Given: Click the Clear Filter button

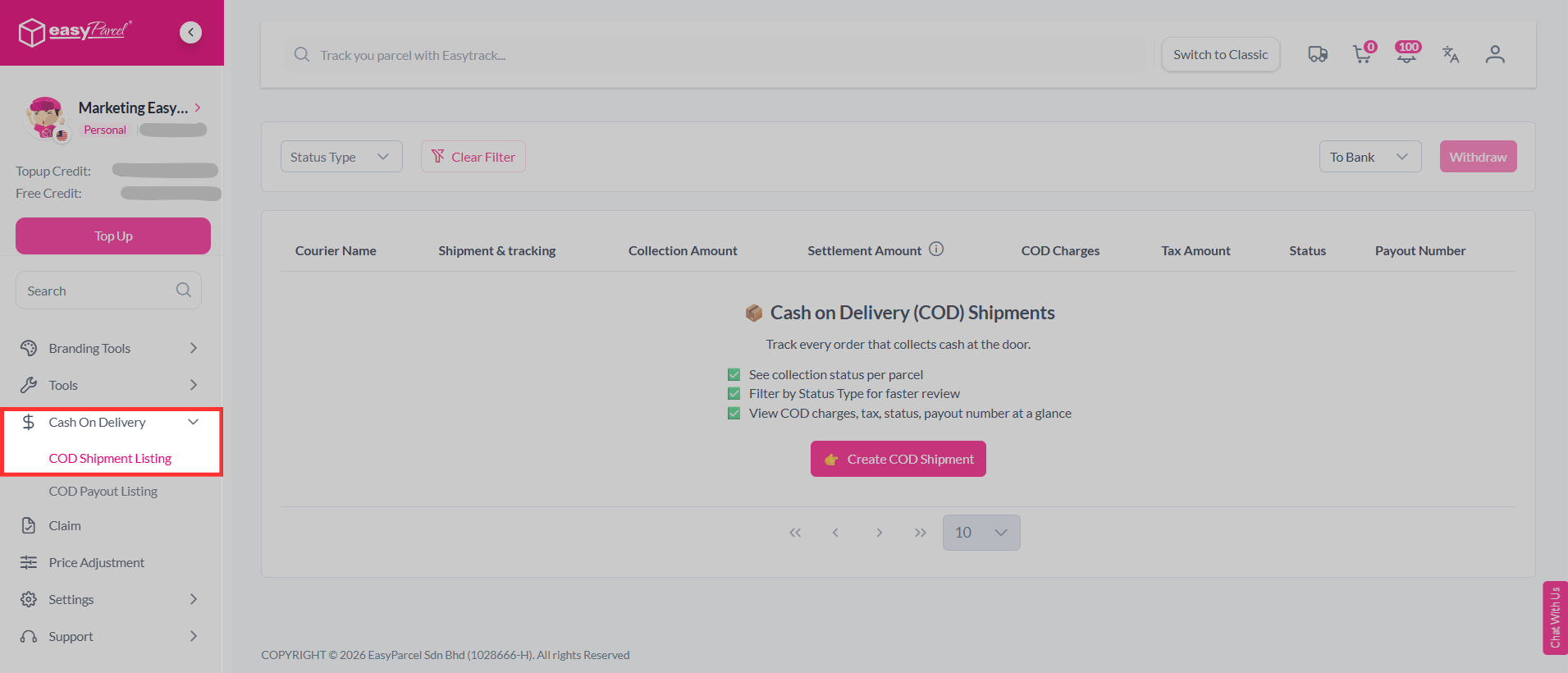Looking at the screenshot, I should click(x=473, y=157).
